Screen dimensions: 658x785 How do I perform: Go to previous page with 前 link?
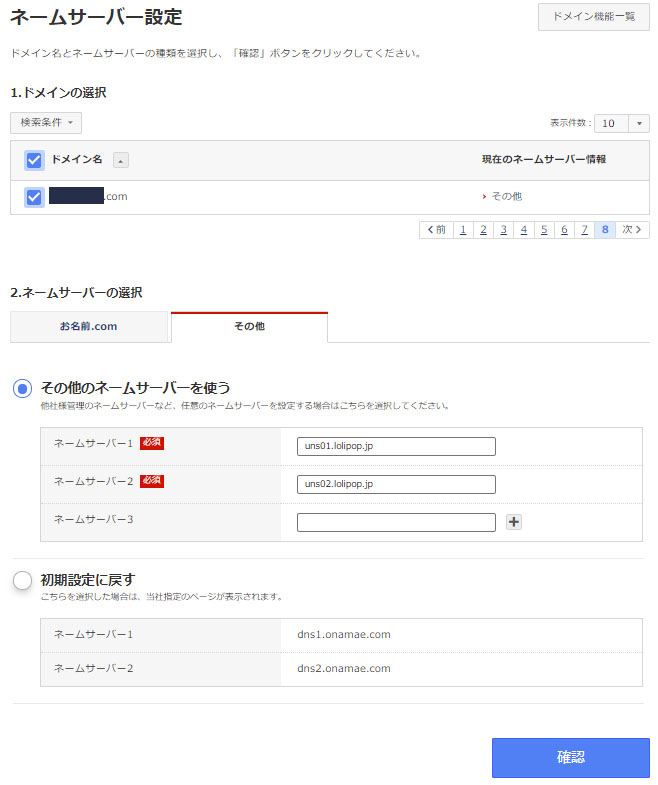click(436, 230)
